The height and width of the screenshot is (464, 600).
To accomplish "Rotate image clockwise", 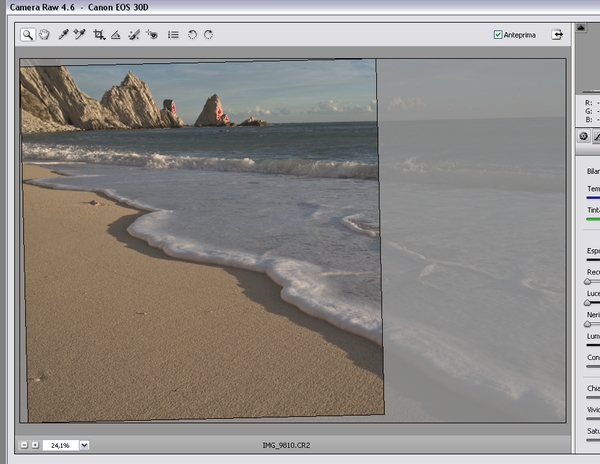I will pos(209,35).
